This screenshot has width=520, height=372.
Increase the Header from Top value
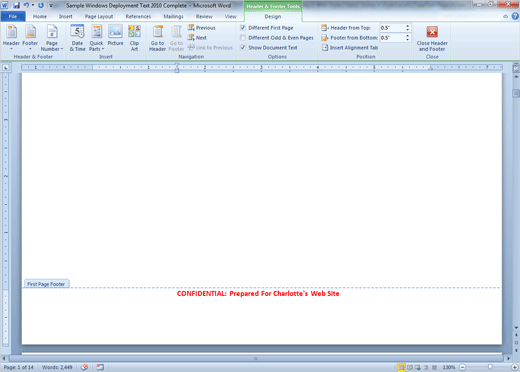click(x=407, y=26)
